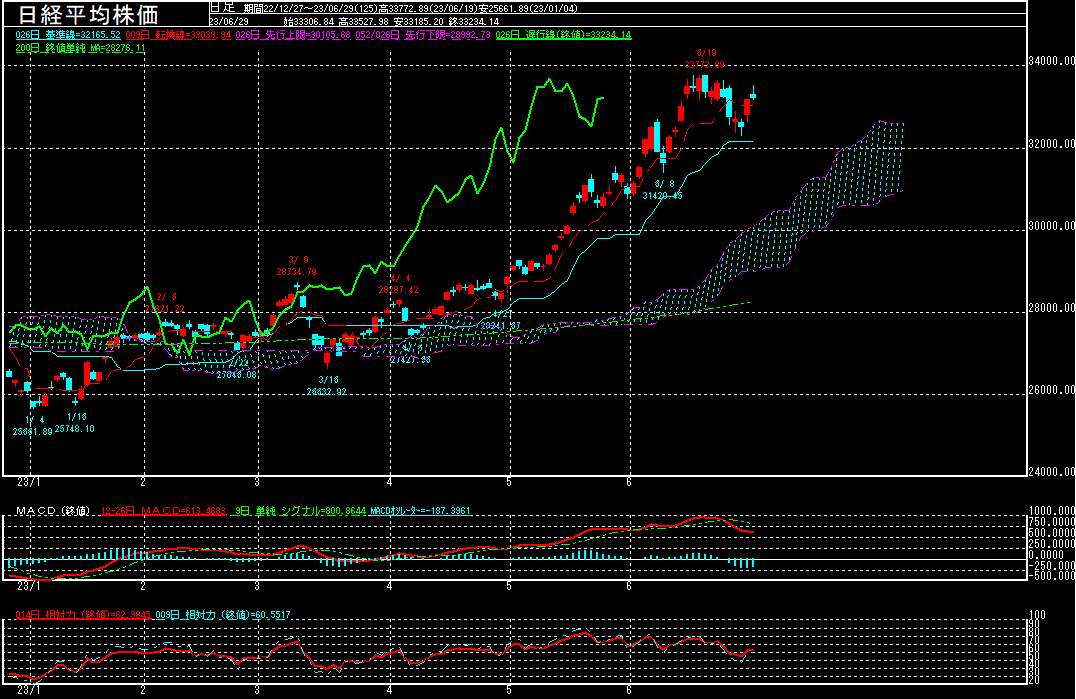Image resolution: width=1076 pixels, height=699 pixels.
Task: Click the 3/16 26632.92 low annotation
Action: [x=327, y=386]
